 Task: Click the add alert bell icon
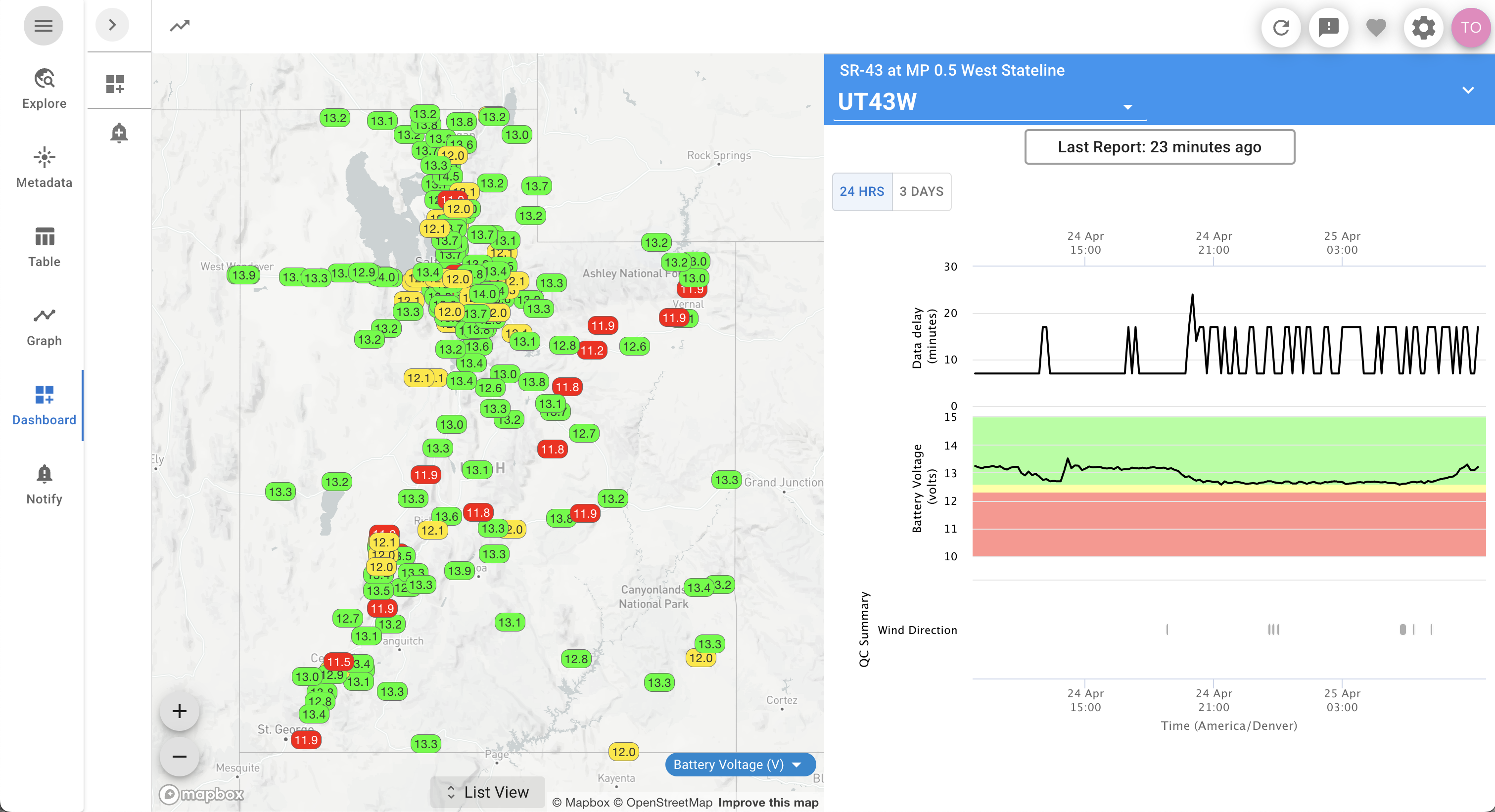point(119,133)
